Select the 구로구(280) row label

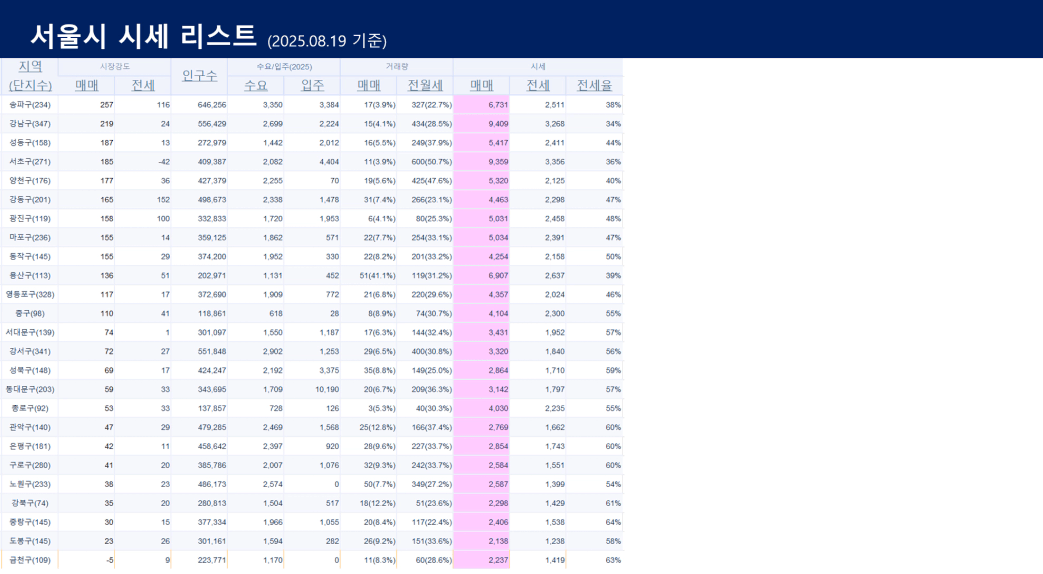[29, 465]
